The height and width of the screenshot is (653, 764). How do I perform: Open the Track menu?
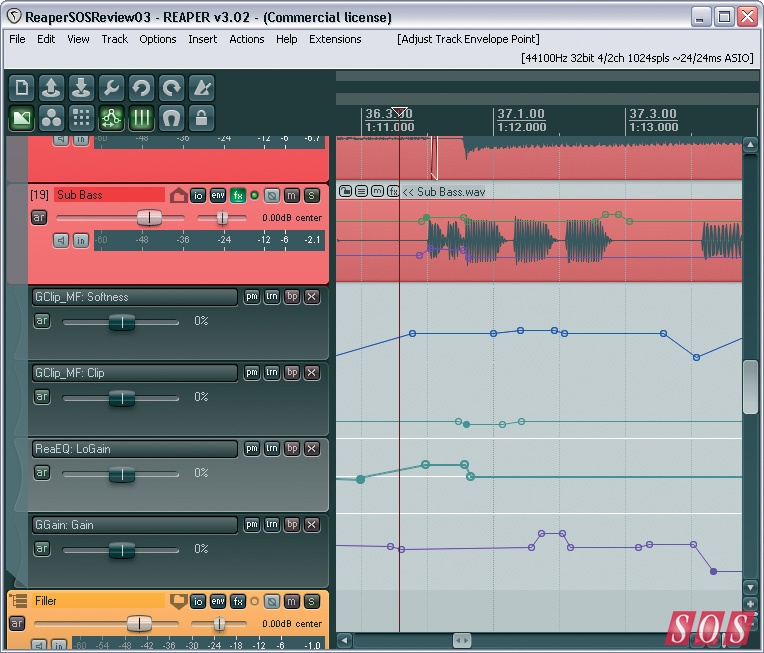coord(115,39)
